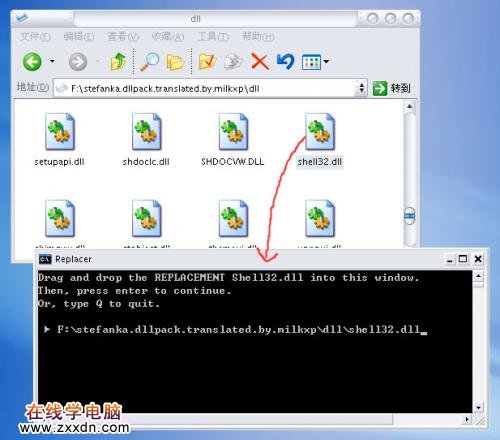
Task: Open the 工具(T) menu
Action: tap(213, 36)
